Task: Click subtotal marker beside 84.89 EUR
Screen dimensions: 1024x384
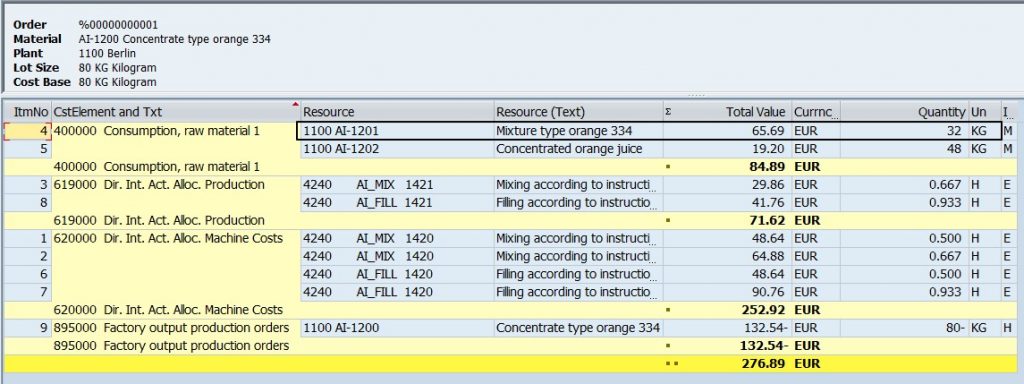Action: point(667,167)
